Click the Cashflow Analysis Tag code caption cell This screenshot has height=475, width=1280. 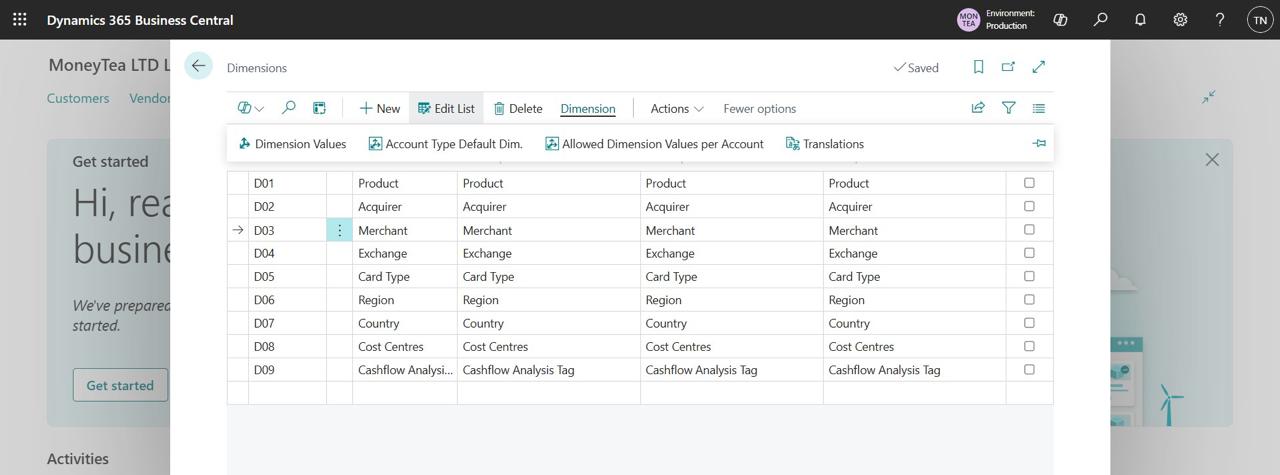tap(549, 370)
